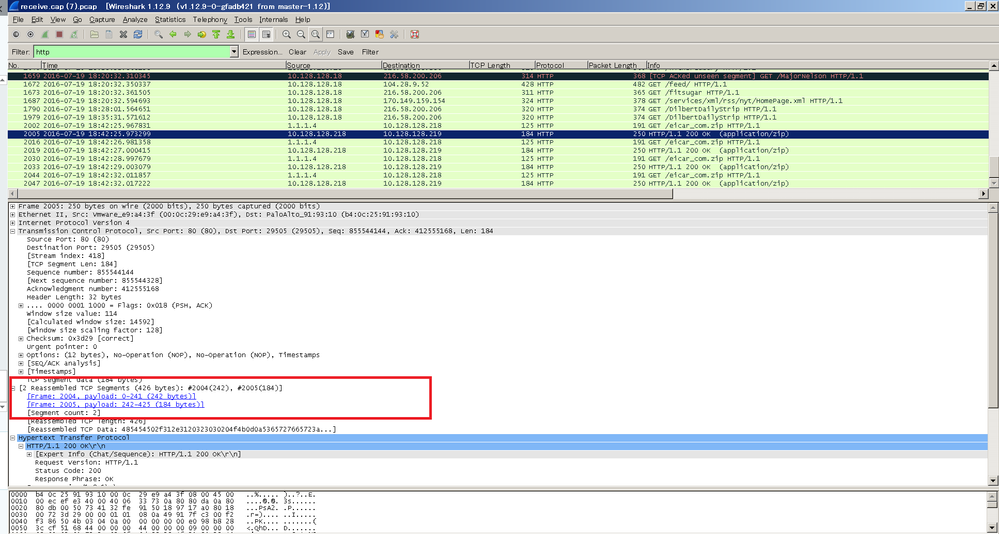Click the Expression... button beside filter

(x=262, y=52)
